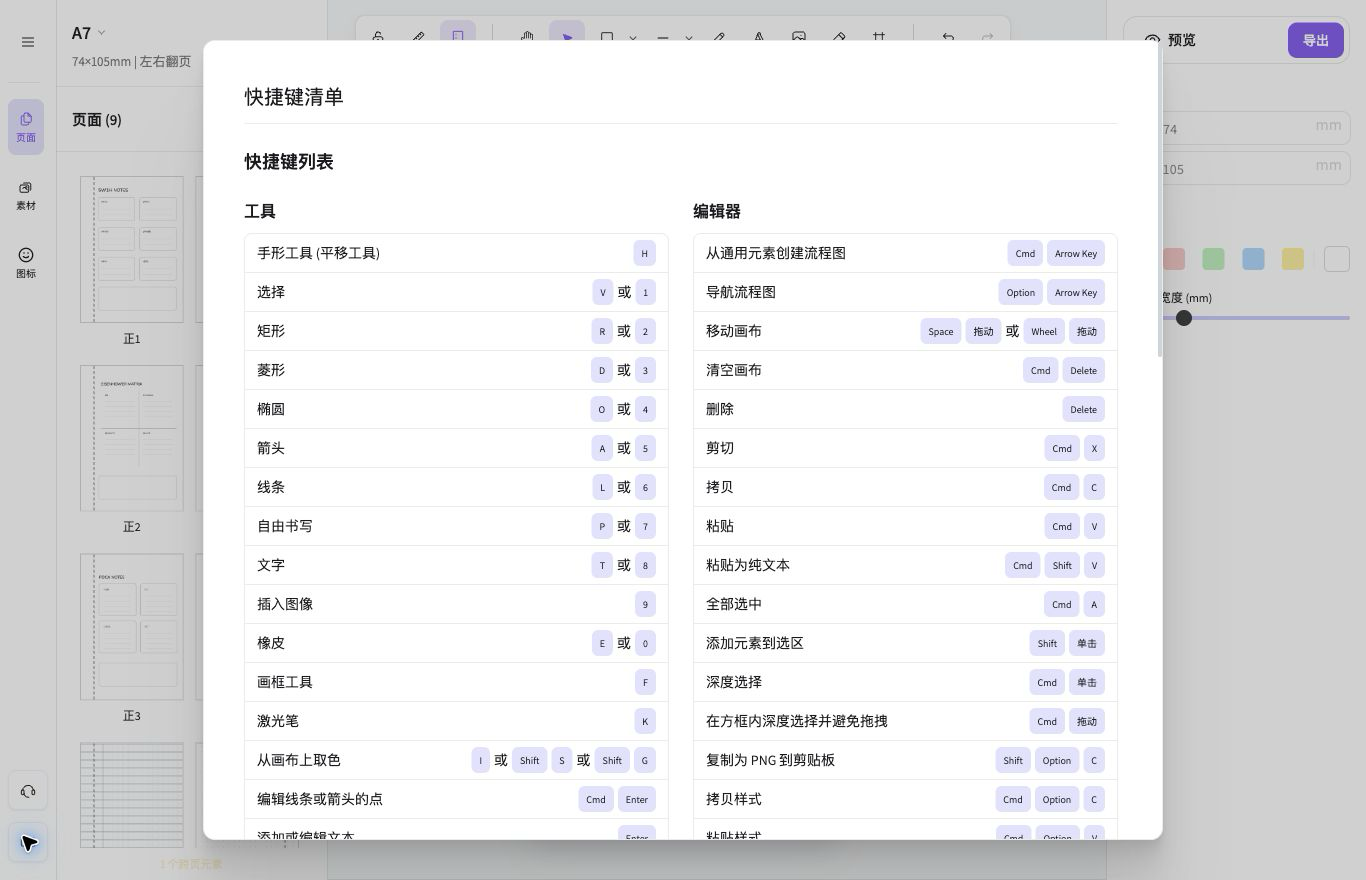The height and width of the screenshot is (880, 1366).
Task: Click the height field showing 105
Action: pyautogui.click(x=1254, y=168)
